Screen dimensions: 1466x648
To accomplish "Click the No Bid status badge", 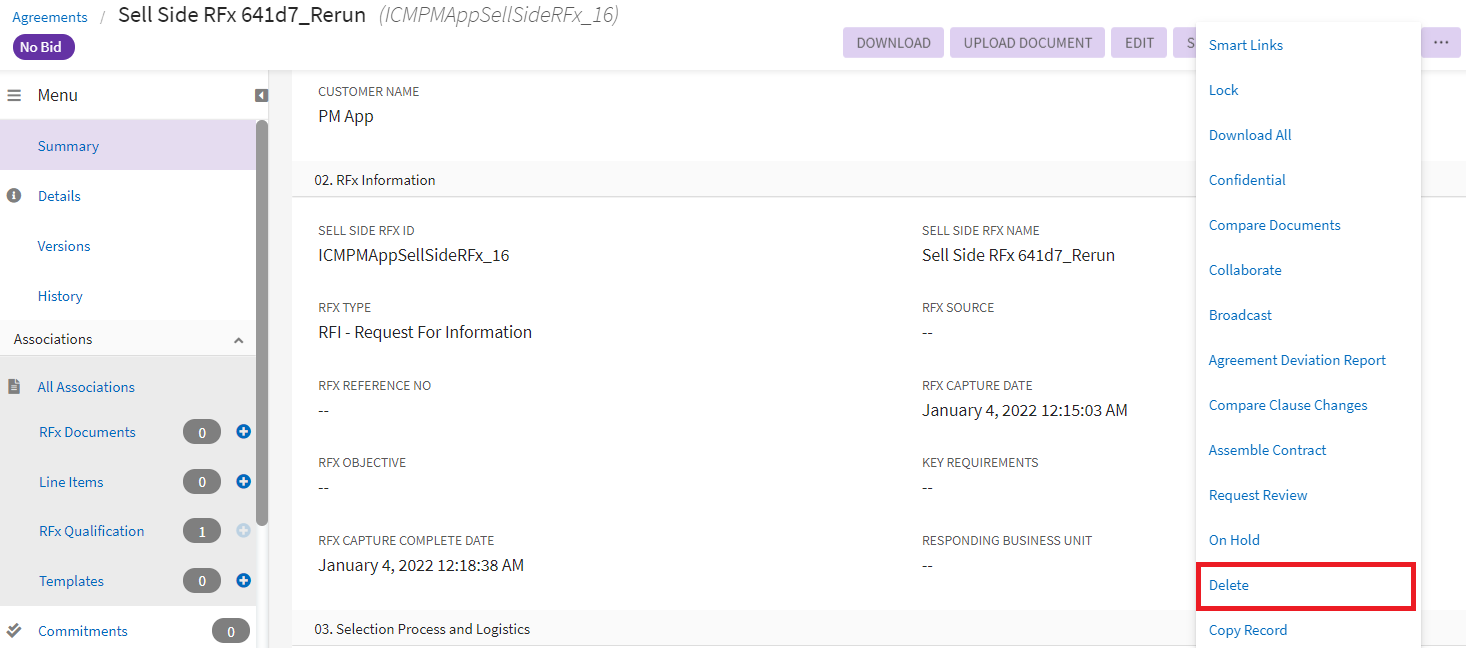I will click(x=43, y=47).
